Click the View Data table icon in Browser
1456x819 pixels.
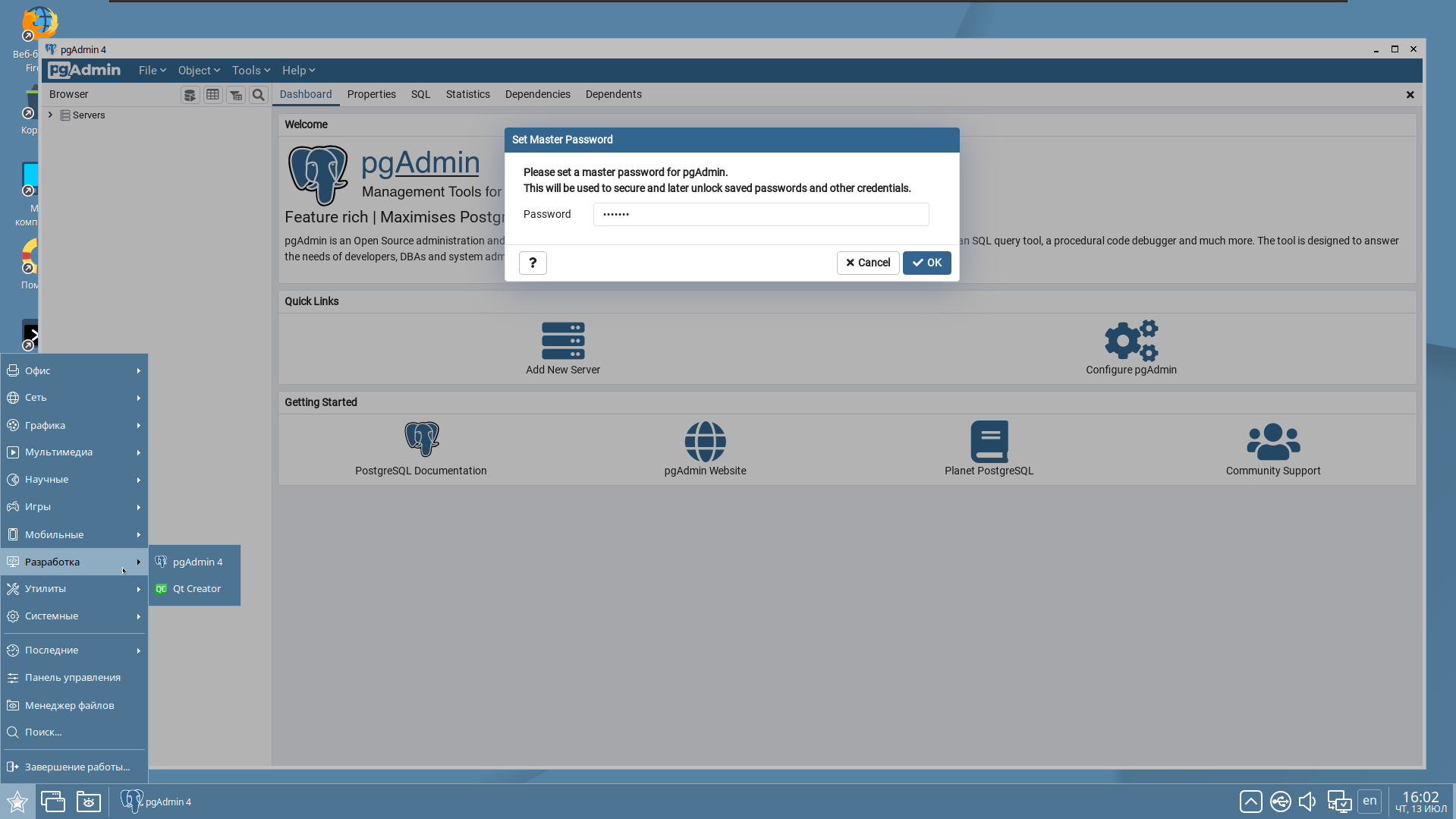click(x=212, y=95)
